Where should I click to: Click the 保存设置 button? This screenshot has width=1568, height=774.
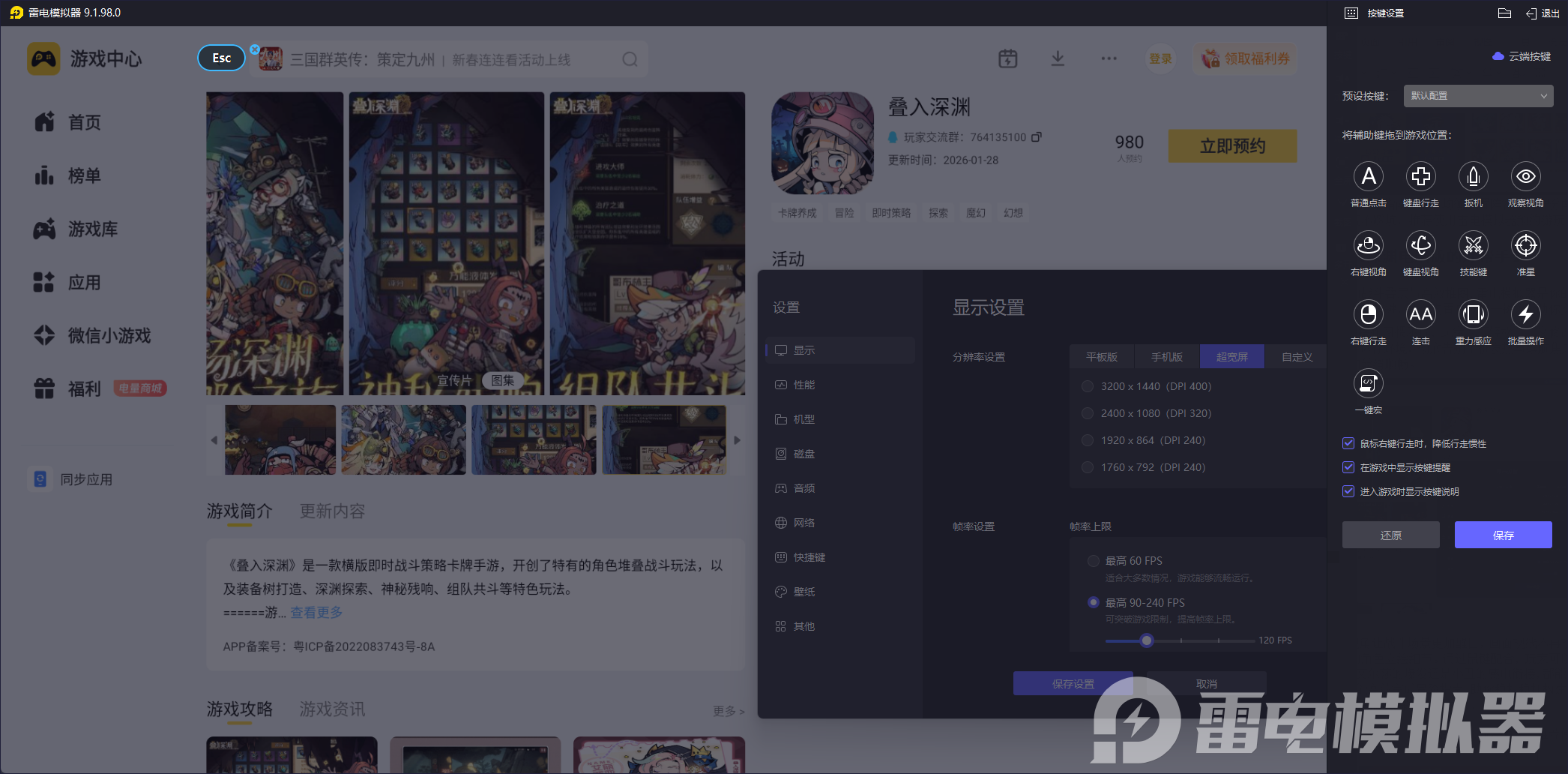click(x=1073, y=683)
